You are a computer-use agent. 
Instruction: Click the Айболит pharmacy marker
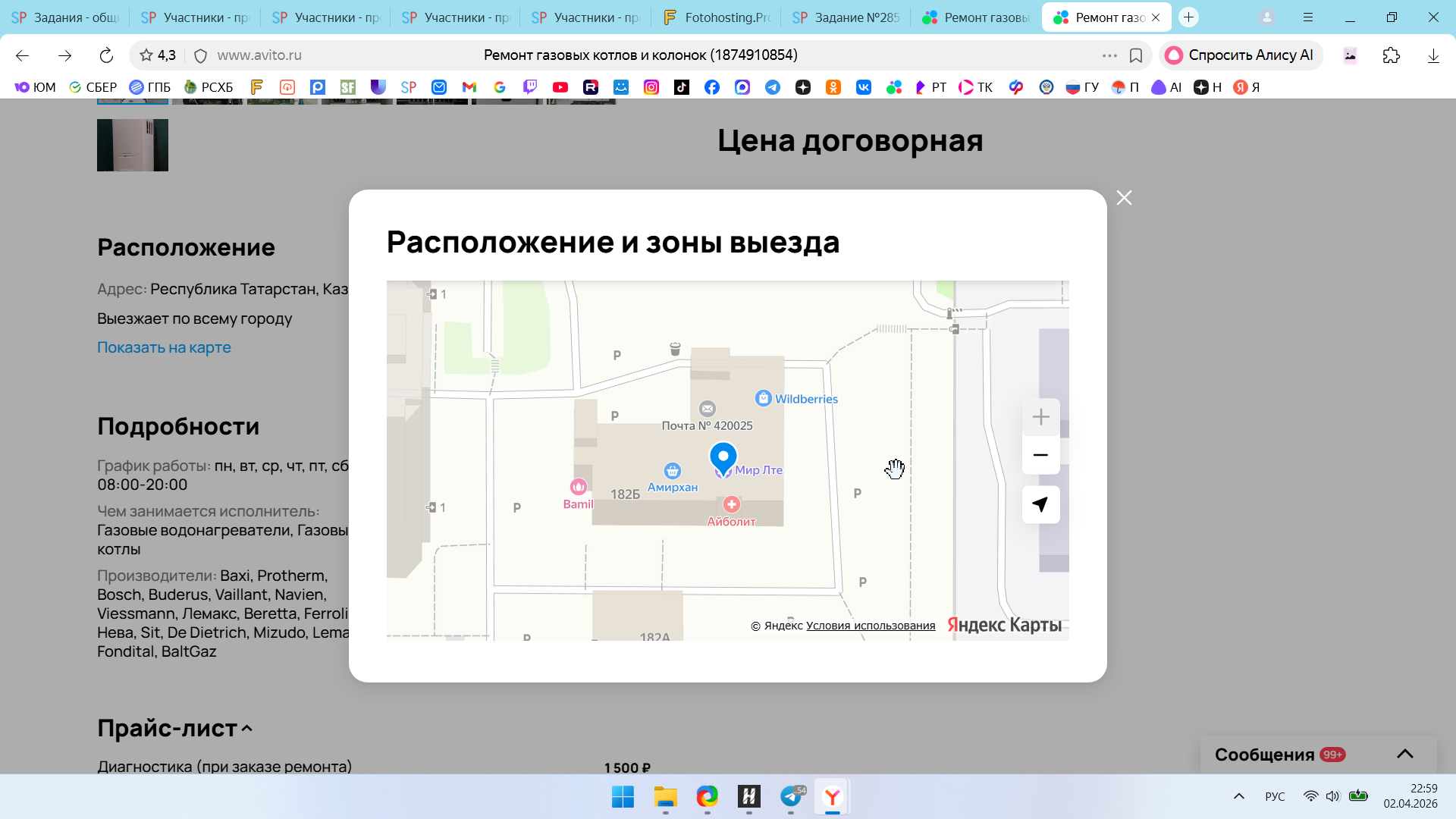pos(731,504)
